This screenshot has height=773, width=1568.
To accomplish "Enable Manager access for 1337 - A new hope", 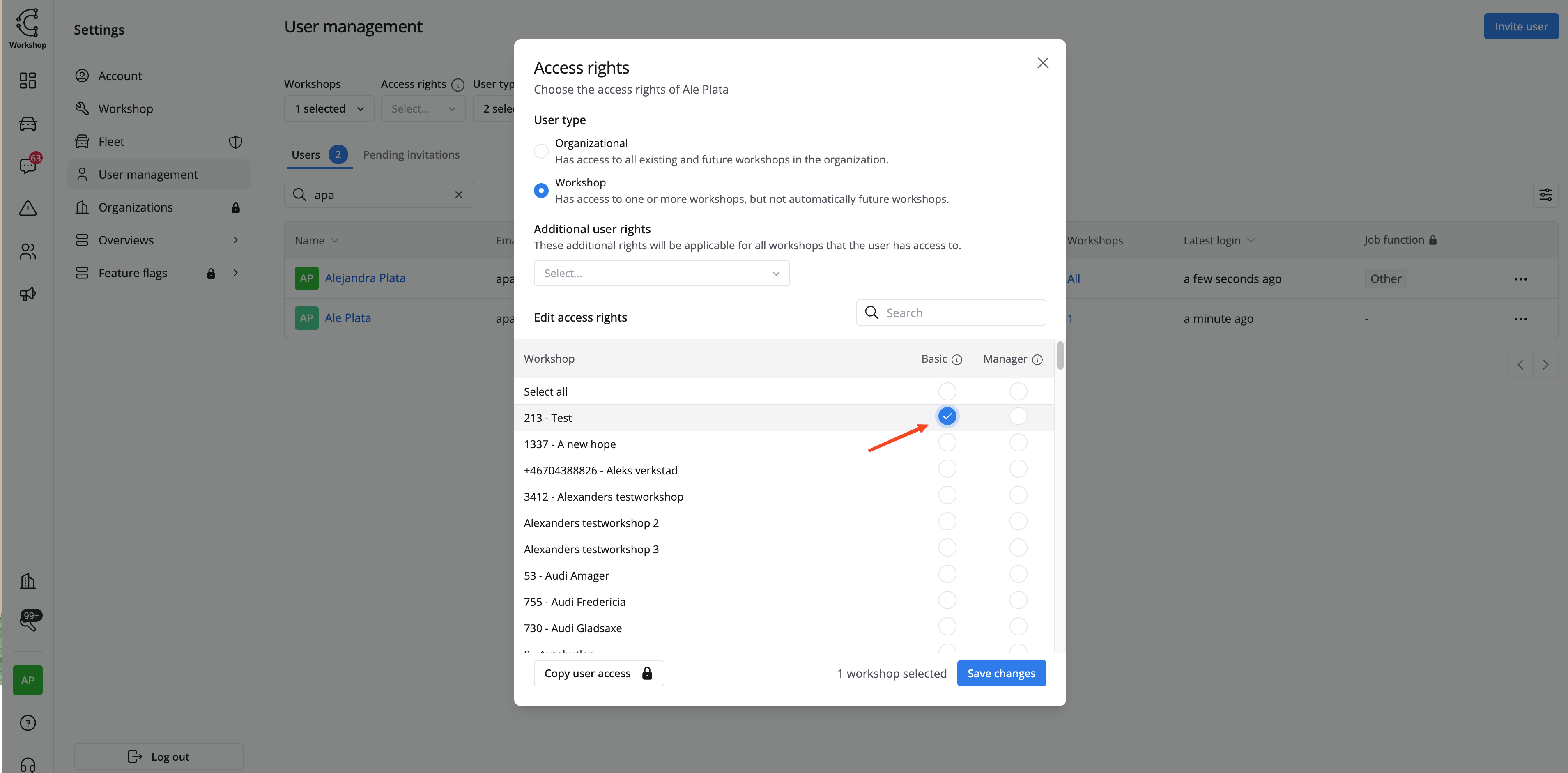I will click(1018, 443).
